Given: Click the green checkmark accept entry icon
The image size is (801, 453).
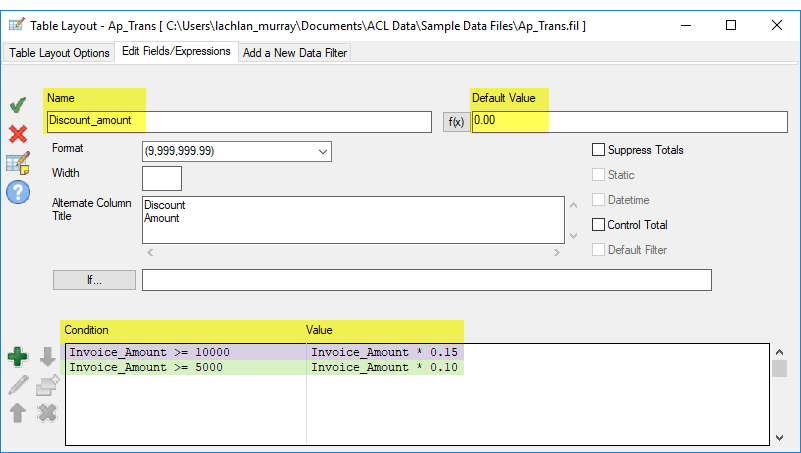Looking at the screenshot, I should click(17, 105).
